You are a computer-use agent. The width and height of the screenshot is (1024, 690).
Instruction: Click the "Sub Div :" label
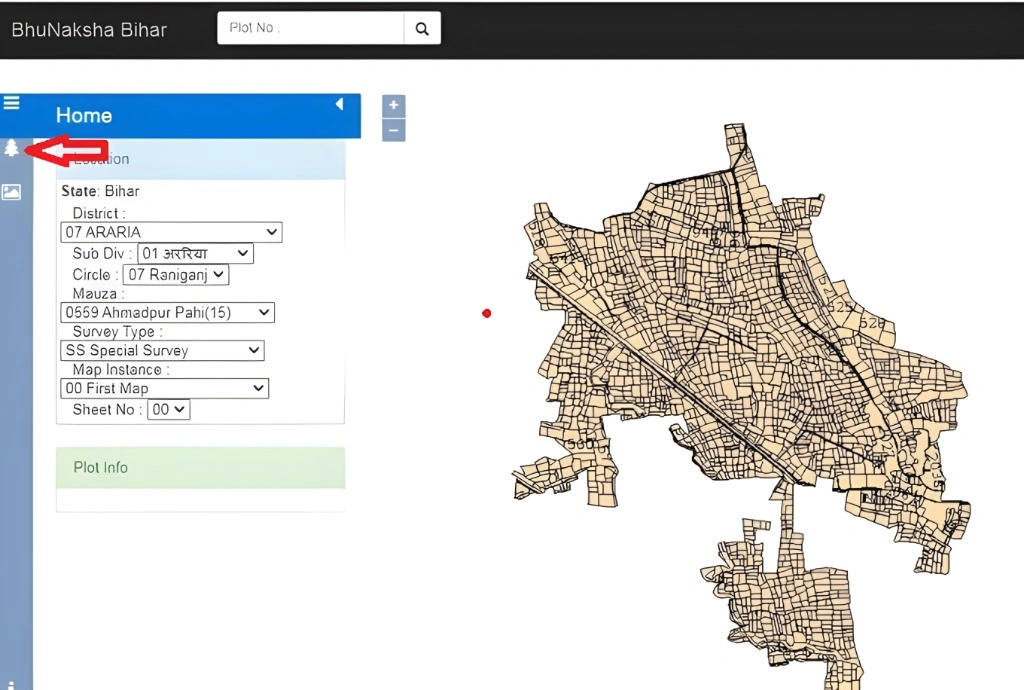tap(102, 253)
